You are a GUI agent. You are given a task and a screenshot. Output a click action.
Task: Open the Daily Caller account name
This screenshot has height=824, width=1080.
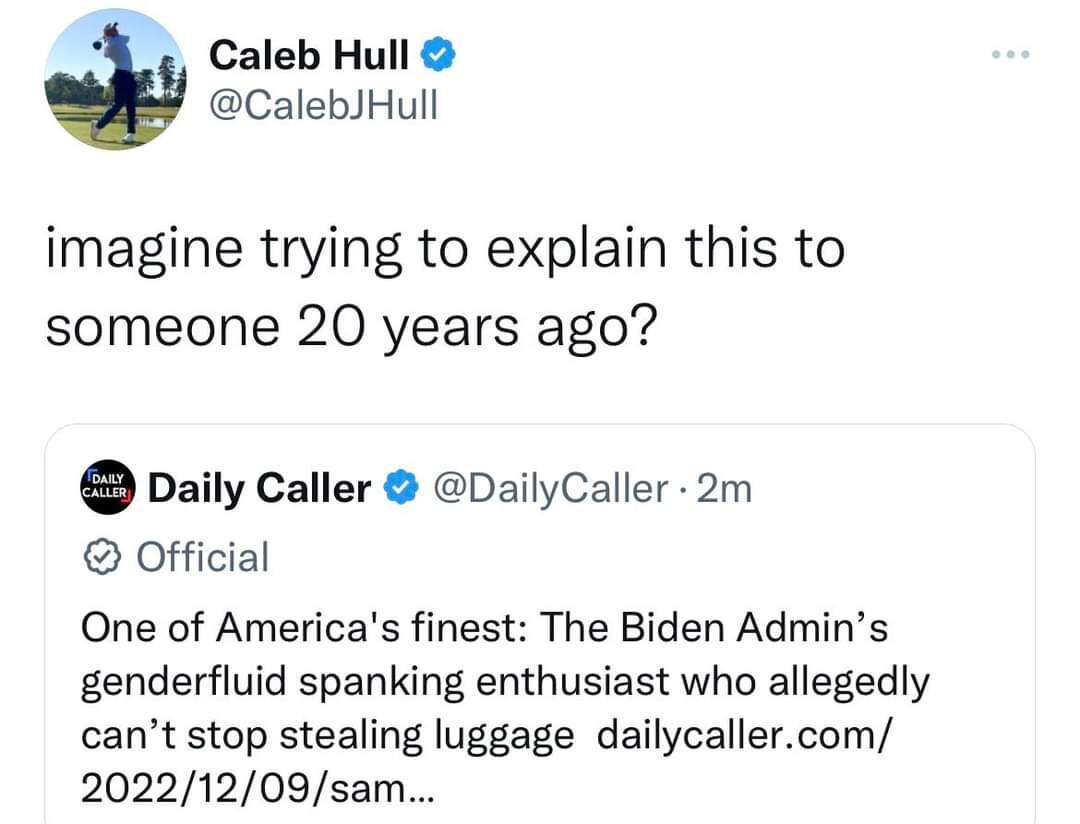(259, 488)
